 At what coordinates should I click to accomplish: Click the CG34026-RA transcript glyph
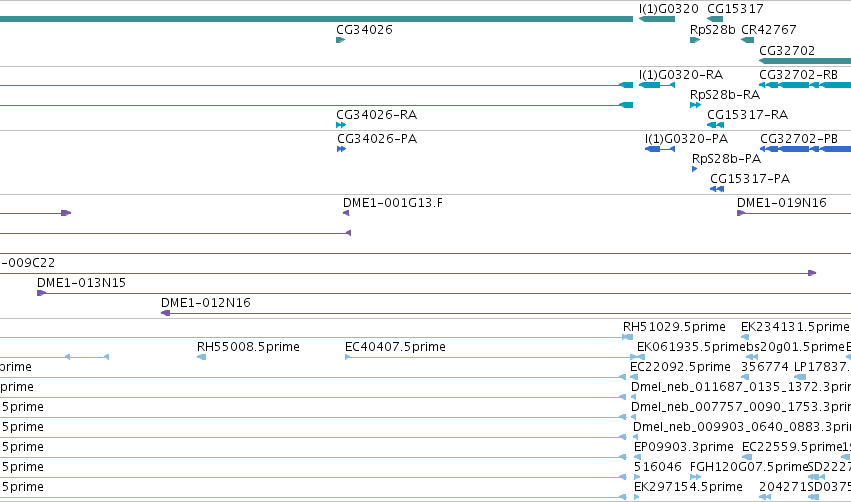point(341,125)
